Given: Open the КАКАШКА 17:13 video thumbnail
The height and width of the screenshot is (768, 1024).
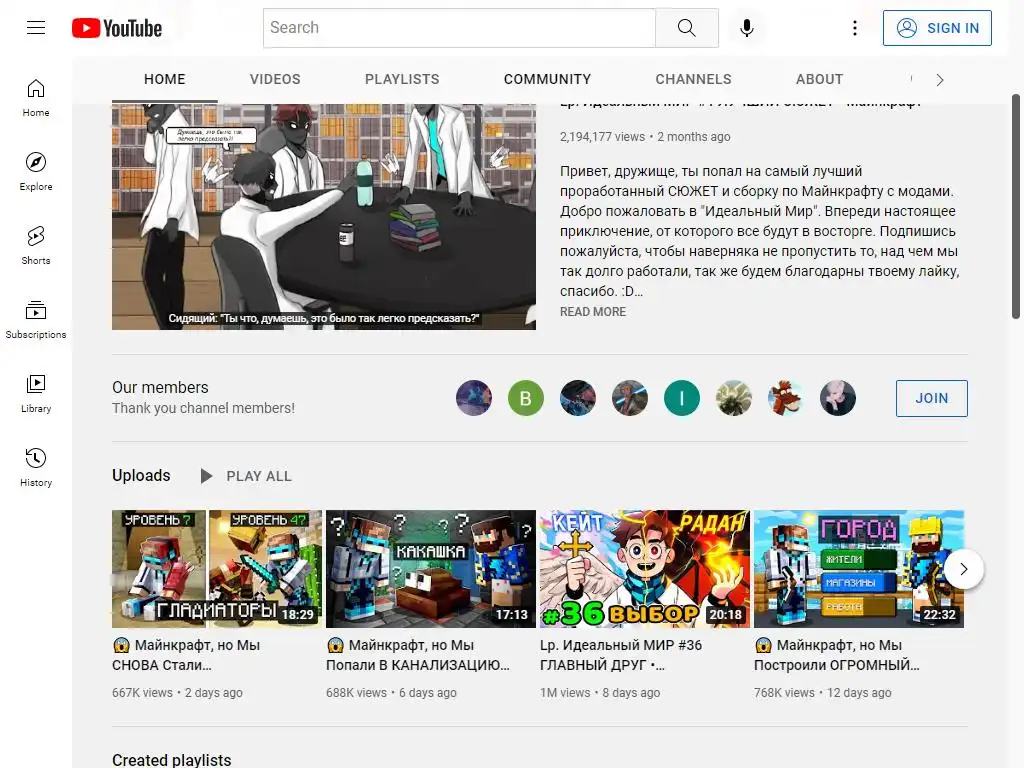Looking at the screenshot, I should (431, 569).
